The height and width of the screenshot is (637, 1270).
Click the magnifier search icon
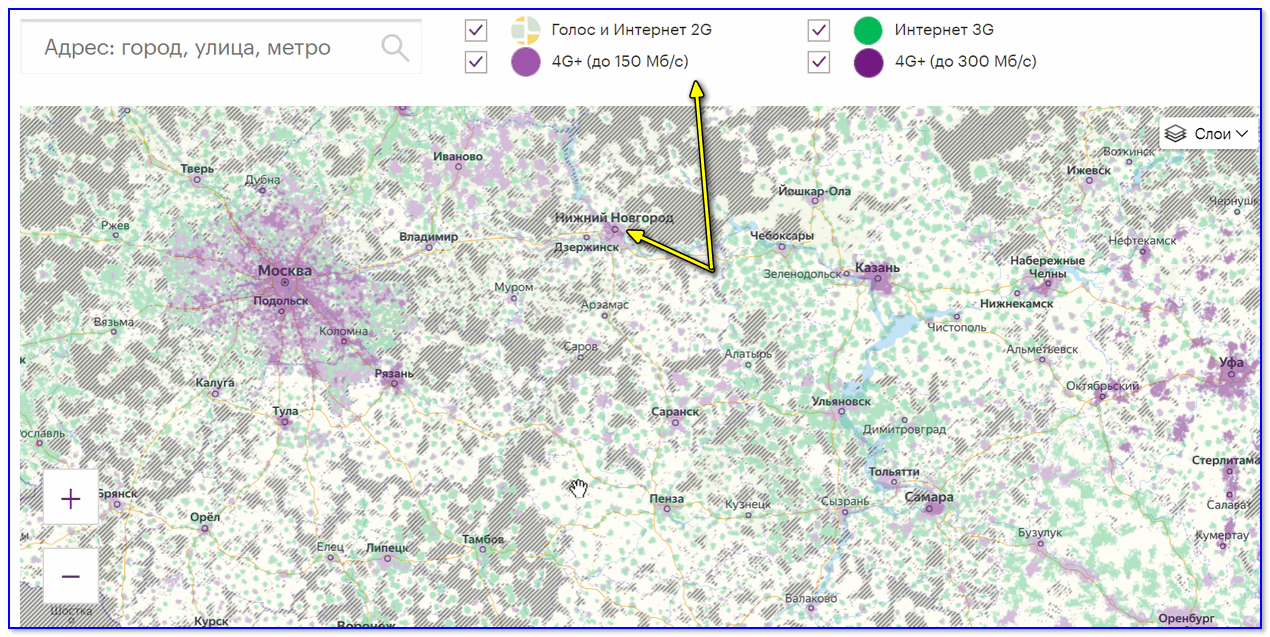click(x=395, y=47)
